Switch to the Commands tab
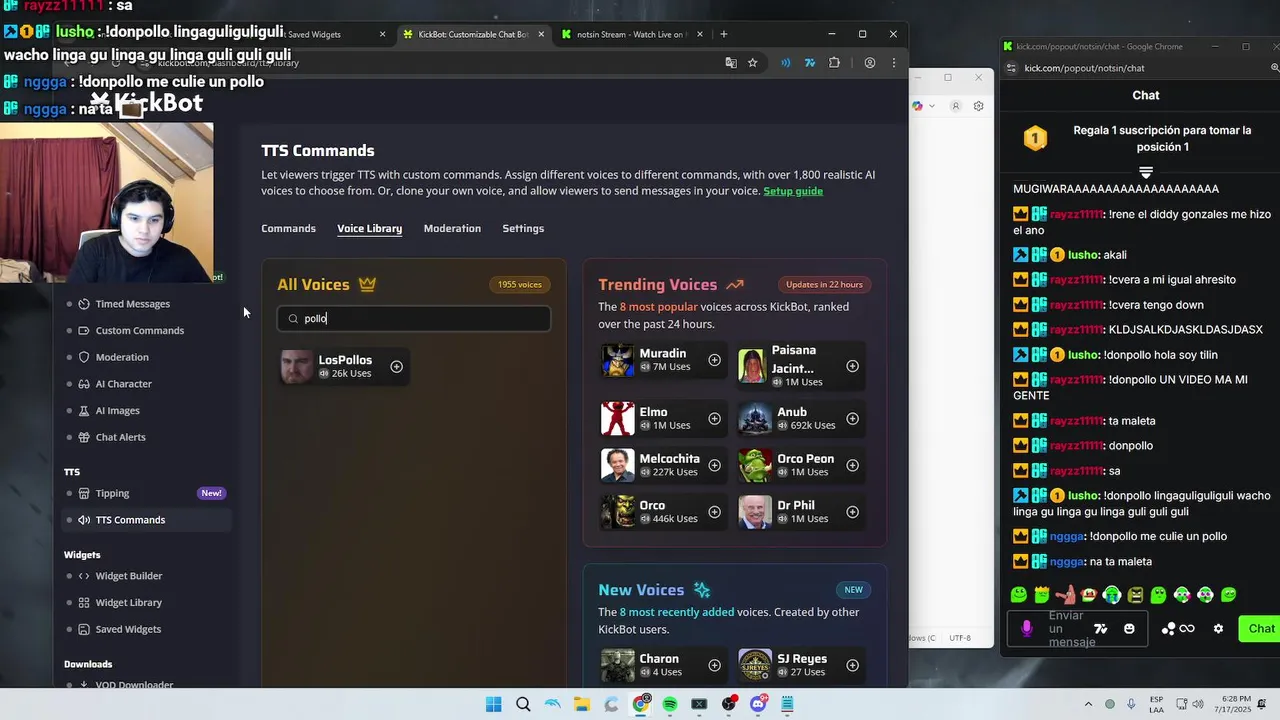The height and width of the screenshot is (720, 1280). click(x=288, y=229)
